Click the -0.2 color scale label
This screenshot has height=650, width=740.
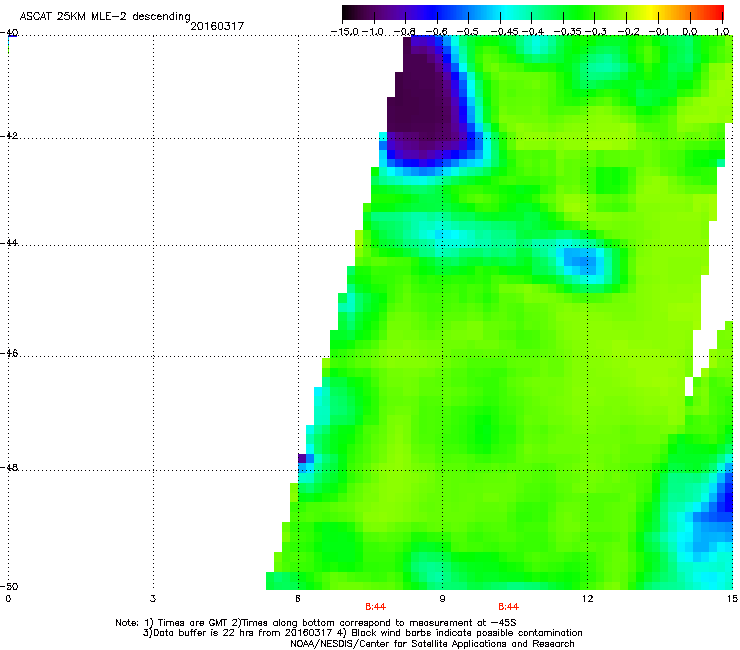click(x=629, y=32)
